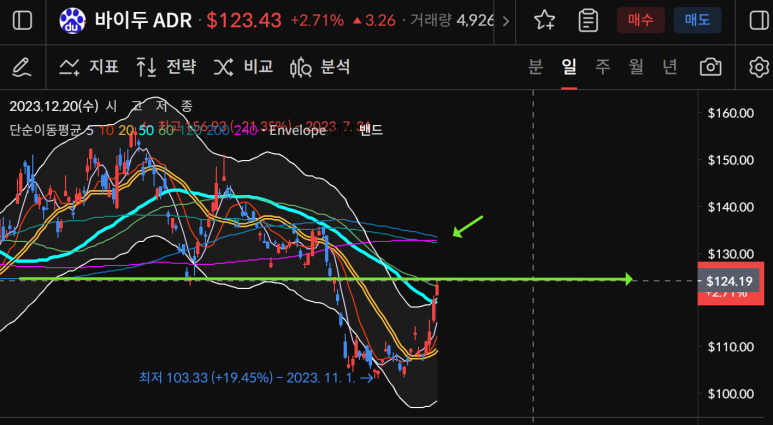Open the clipboard notes icon
Image resolution: width=773 pixels, height=425 pixels.
(588, 21)
